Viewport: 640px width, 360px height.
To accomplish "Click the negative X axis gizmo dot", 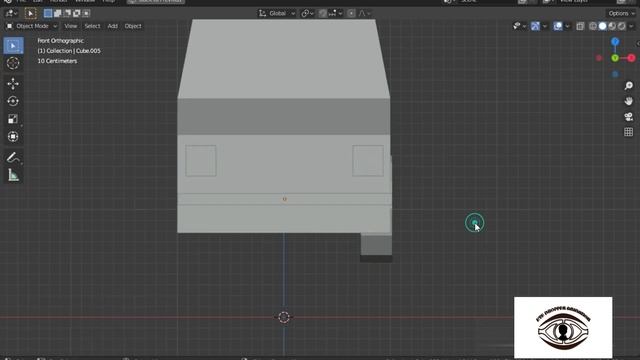I will click(x=599, y=58).
